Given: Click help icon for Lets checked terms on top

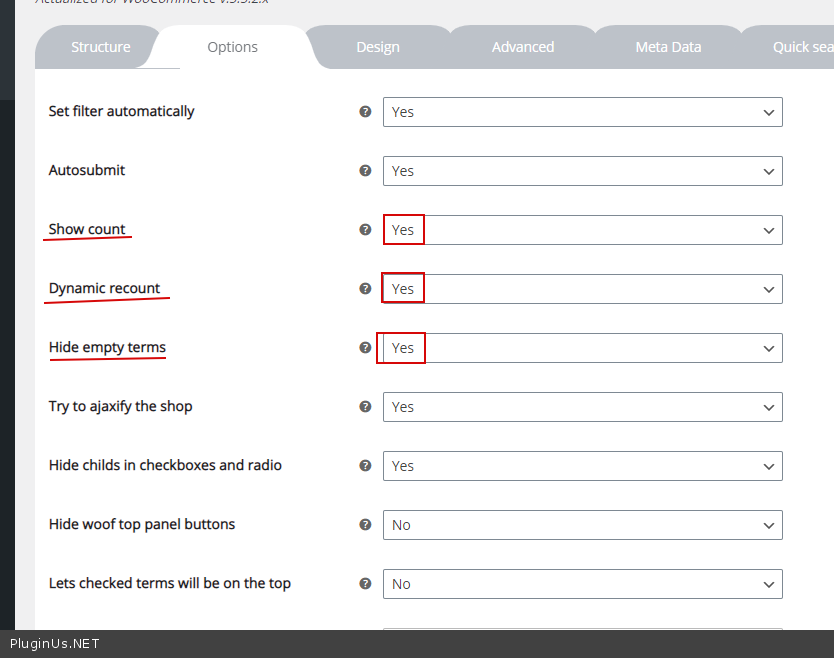Looking at the screenshot, I should tap(365, 584).
